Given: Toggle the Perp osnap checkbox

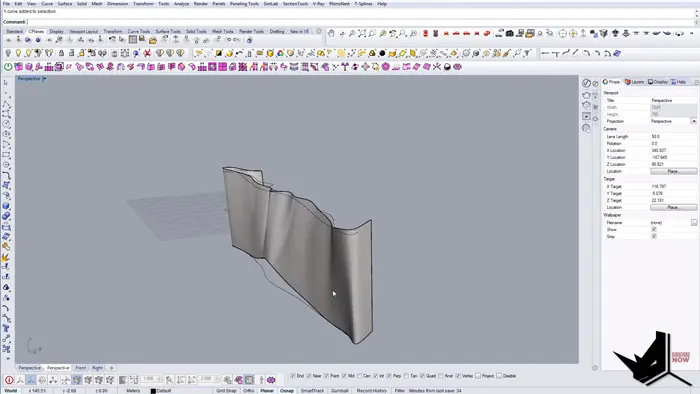Looking at the screenshot, I should point(389,376).
